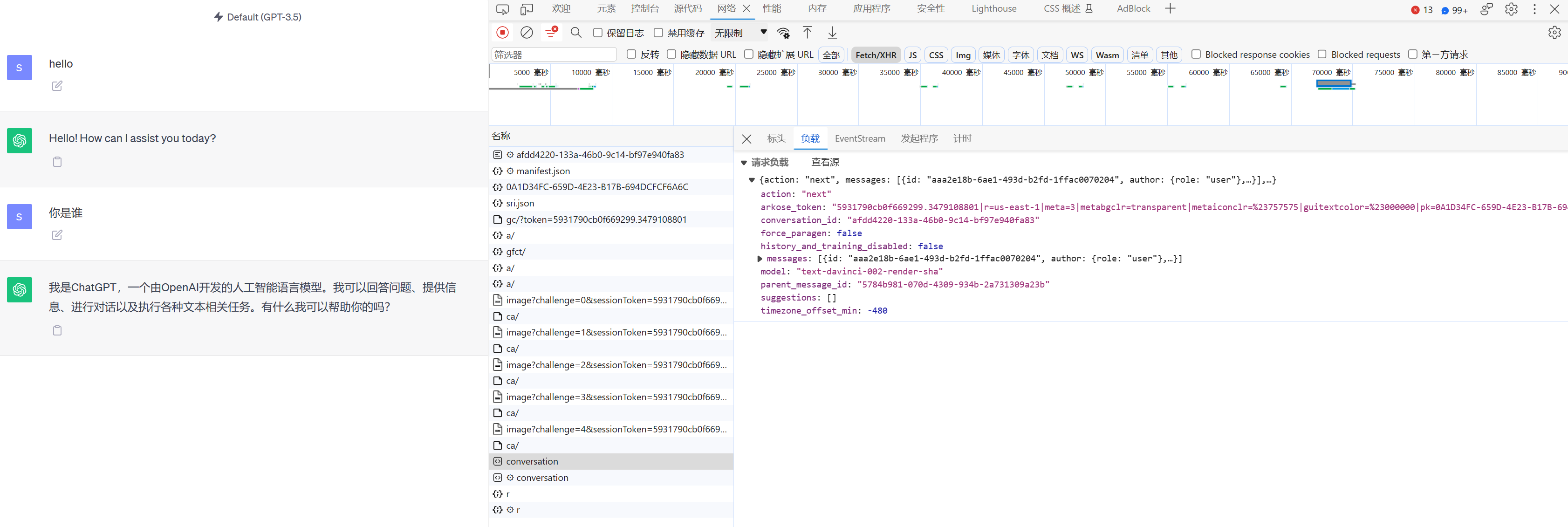This screenshot has height=527, width=1568.
Task: Stop recording the network log
Action: click(502, 32)
